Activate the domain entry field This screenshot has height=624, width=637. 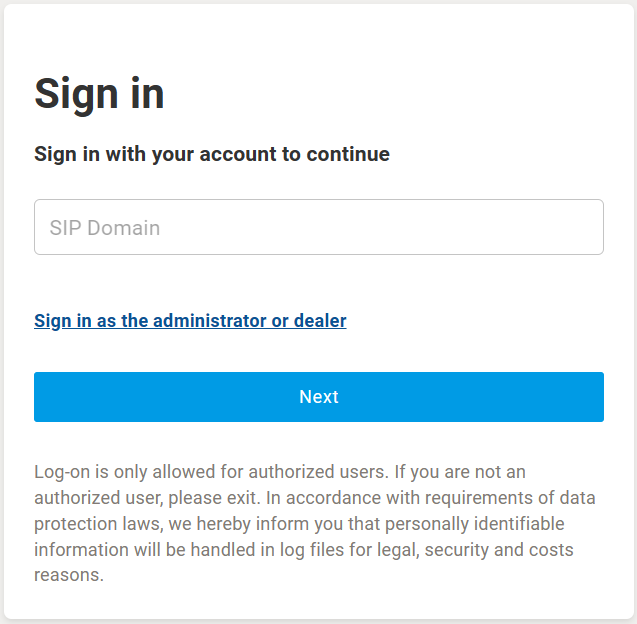coord(318,227)
